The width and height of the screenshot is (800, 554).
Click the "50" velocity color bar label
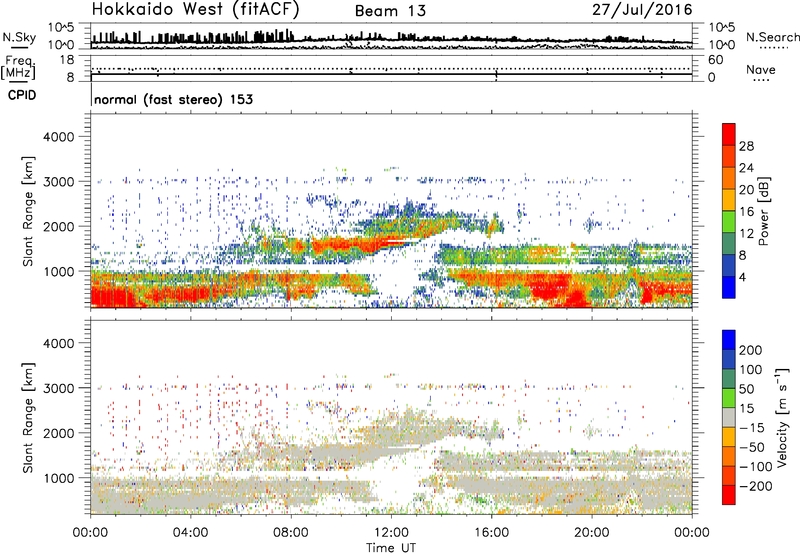746,389
